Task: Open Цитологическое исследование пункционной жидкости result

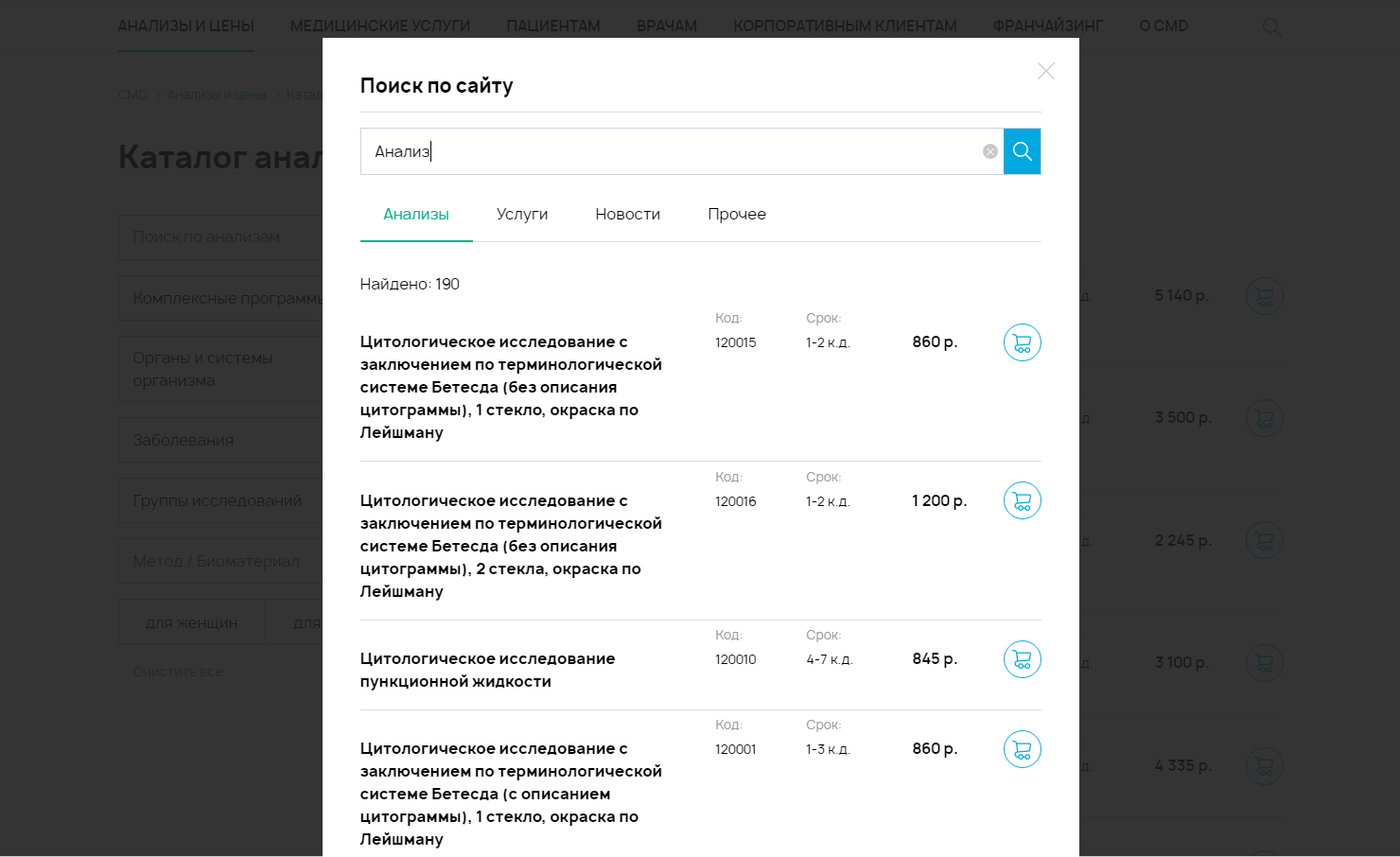Action: point(487,670)
